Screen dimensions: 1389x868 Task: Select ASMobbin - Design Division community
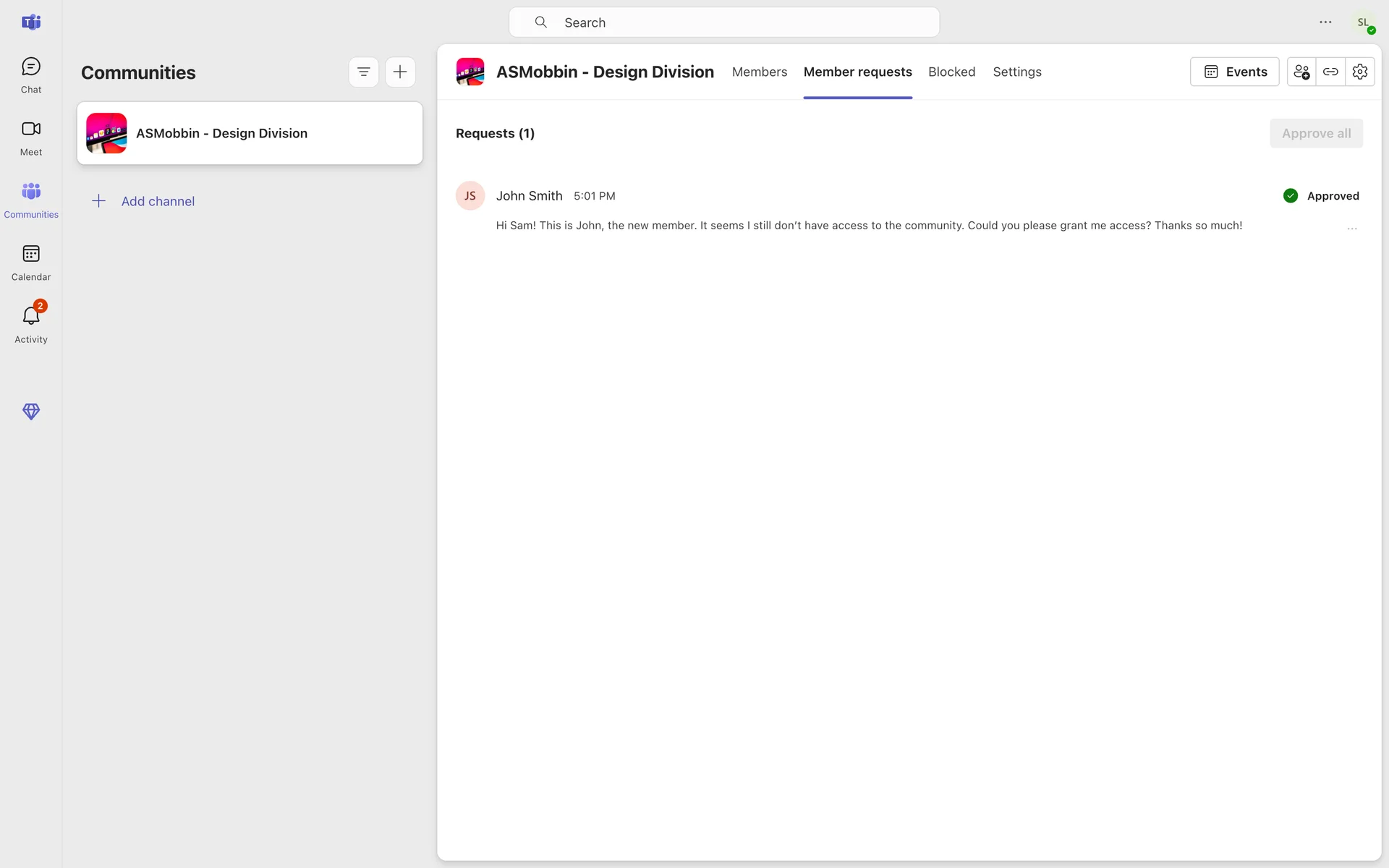250,133
